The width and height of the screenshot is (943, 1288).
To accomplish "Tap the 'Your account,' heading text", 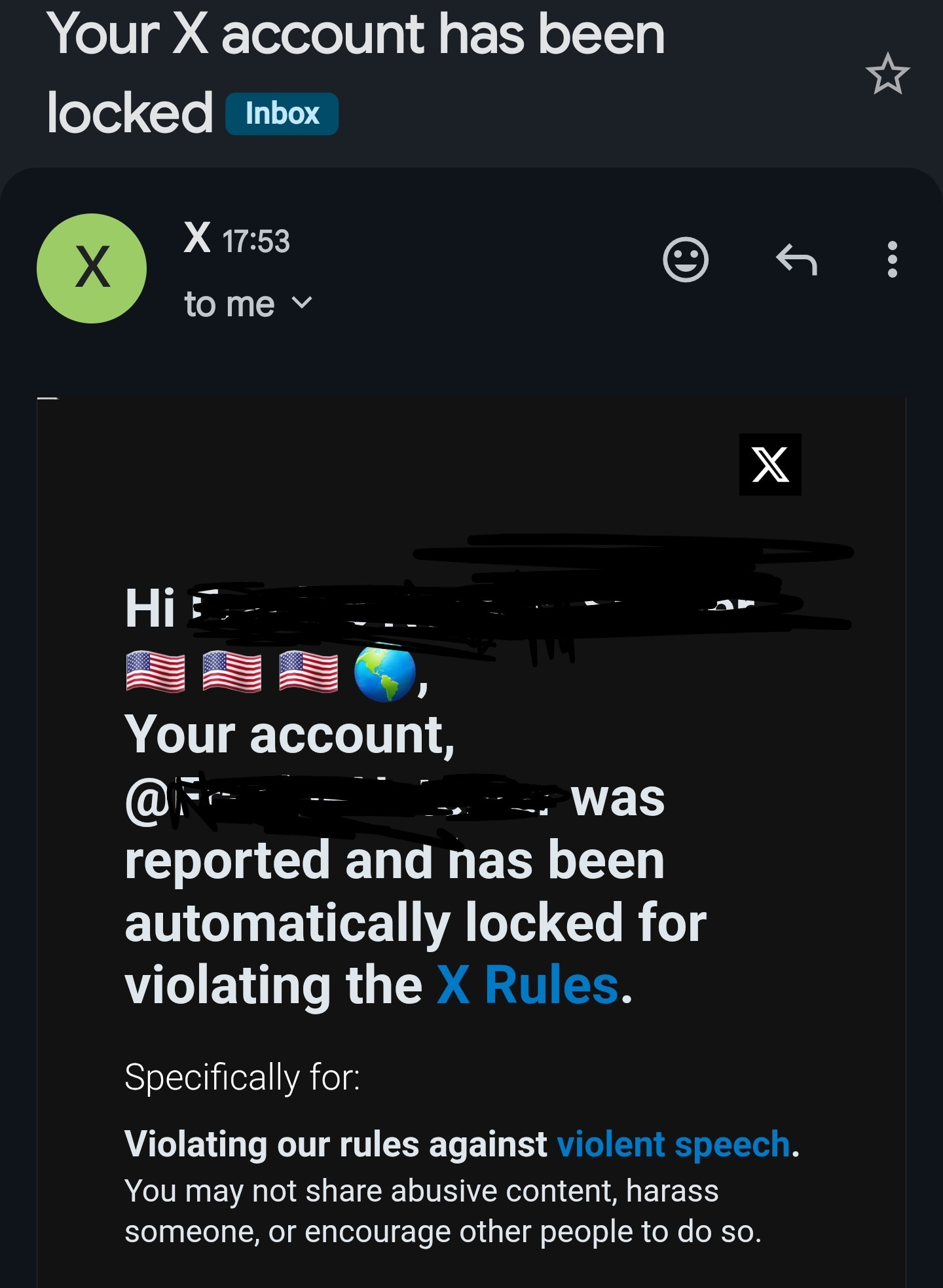I will (x=289, y=735).
